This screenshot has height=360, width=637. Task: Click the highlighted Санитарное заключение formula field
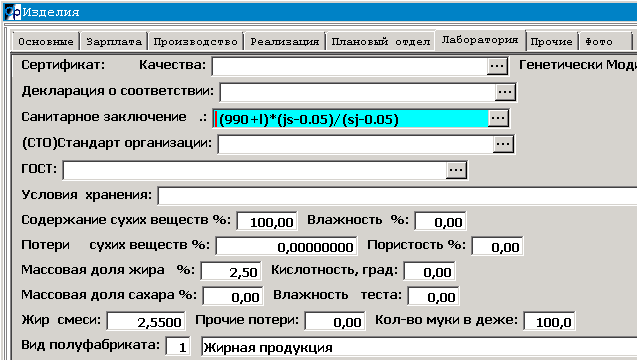[351, 119]
